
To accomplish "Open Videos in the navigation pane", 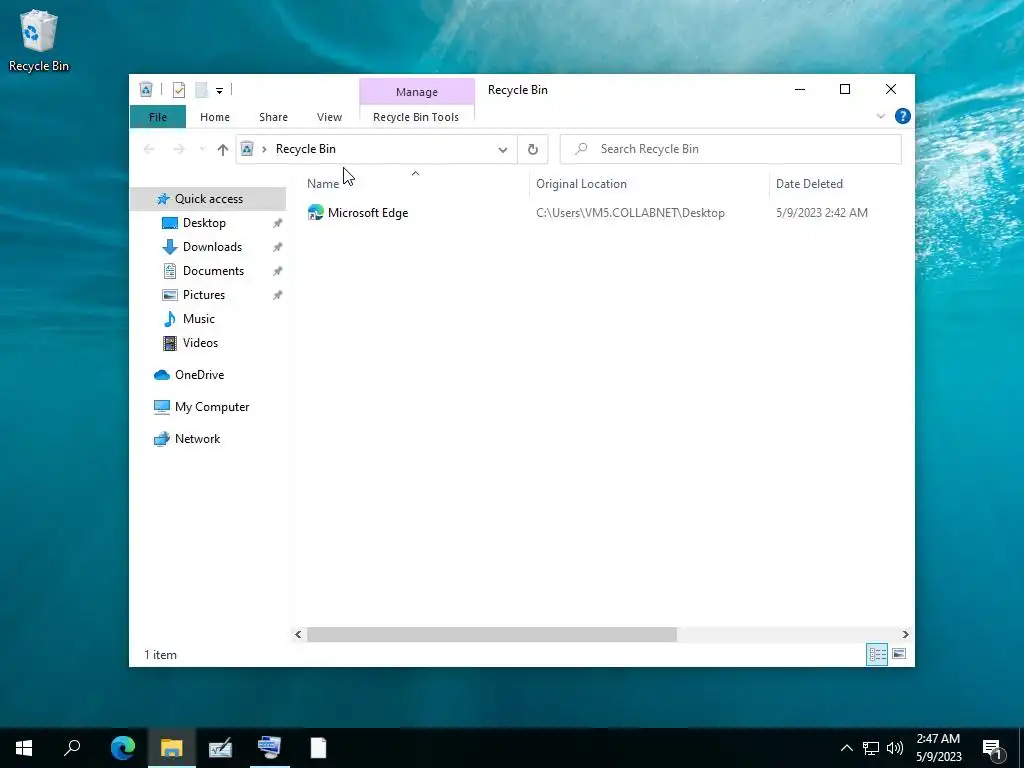I will [x=200, y=343].
